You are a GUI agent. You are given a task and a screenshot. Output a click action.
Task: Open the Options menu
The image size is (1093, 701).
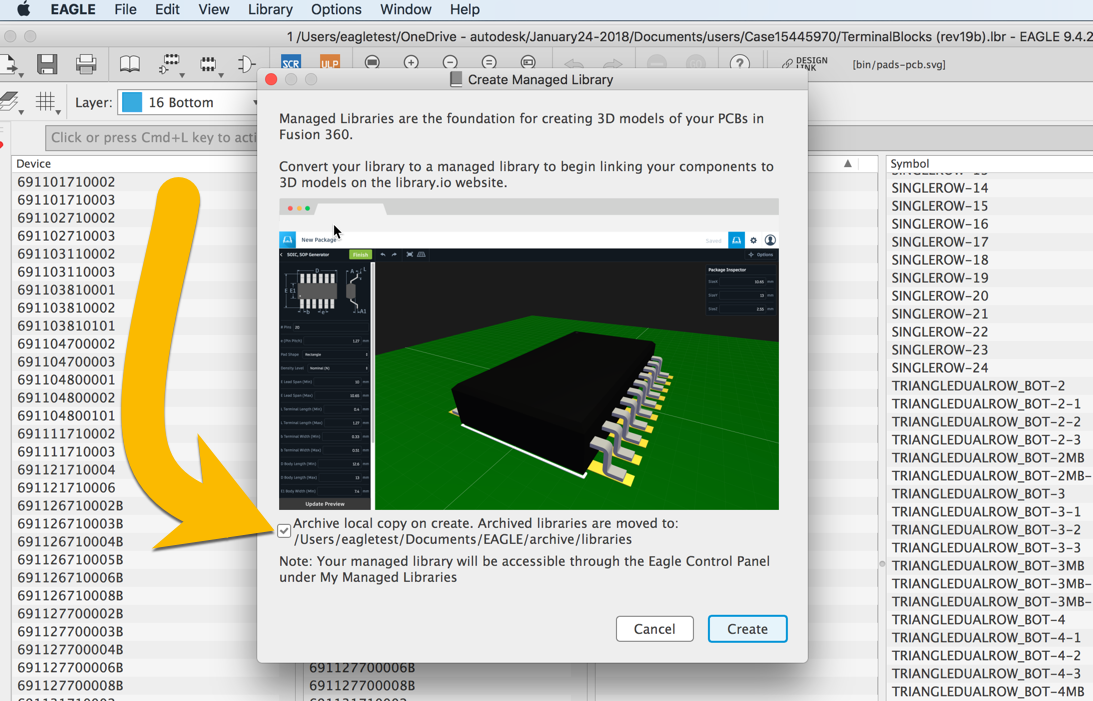click(x=335, y=9)
